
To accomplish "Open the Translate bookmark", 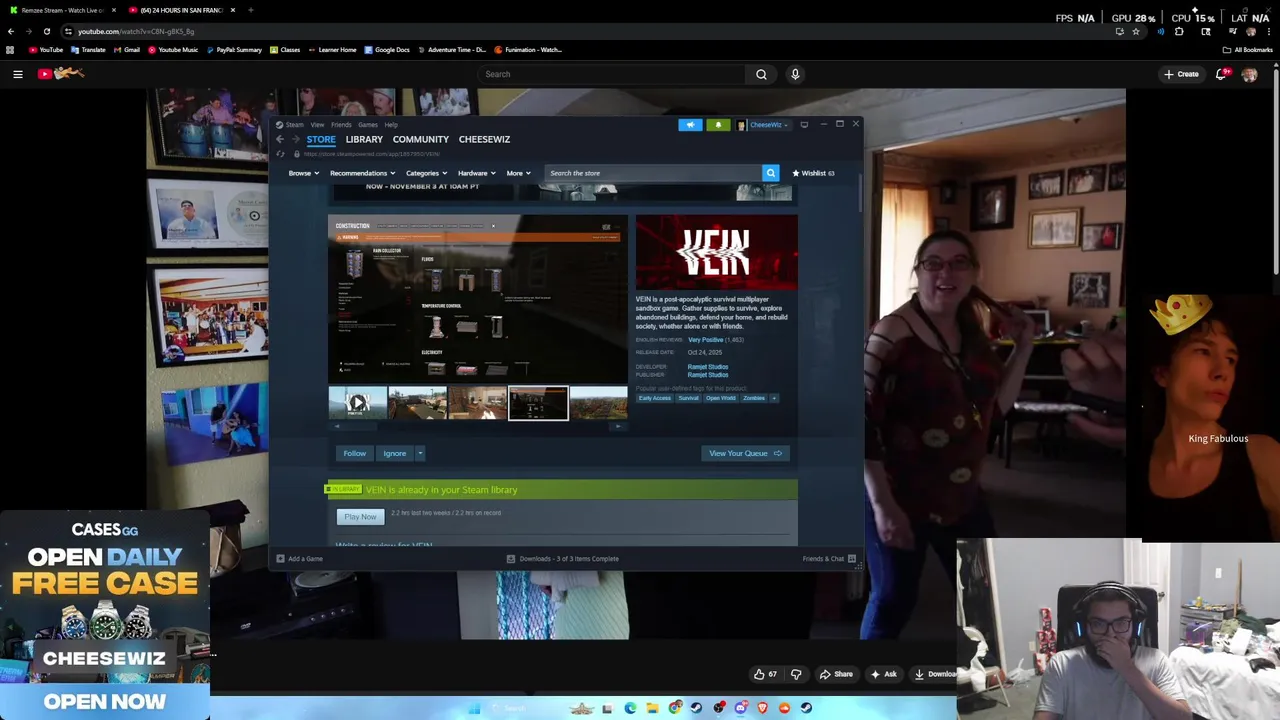I will pos(88,50).
